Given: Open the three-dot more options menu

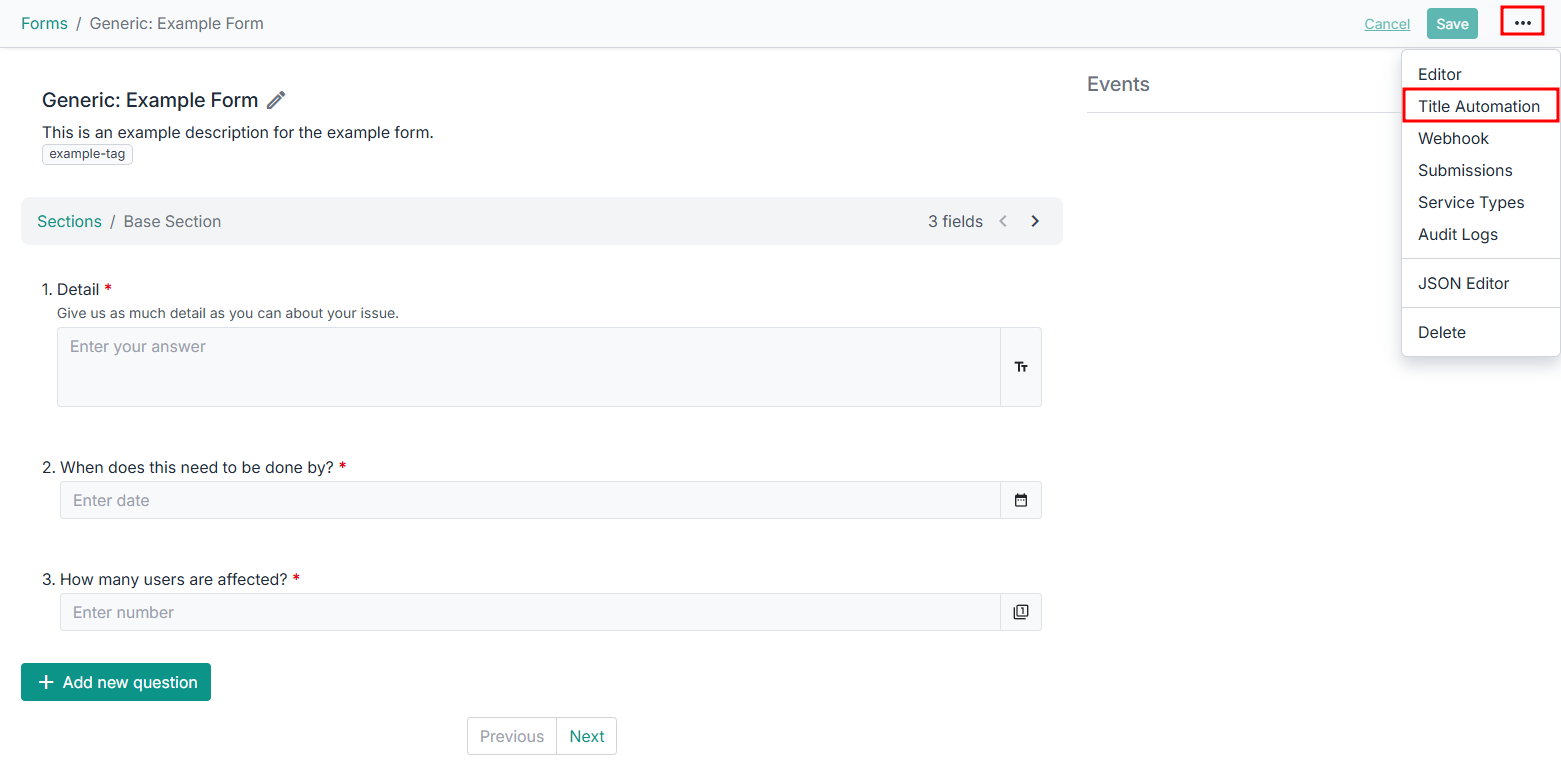Looking at the screenshot, I should [1522, 23].
